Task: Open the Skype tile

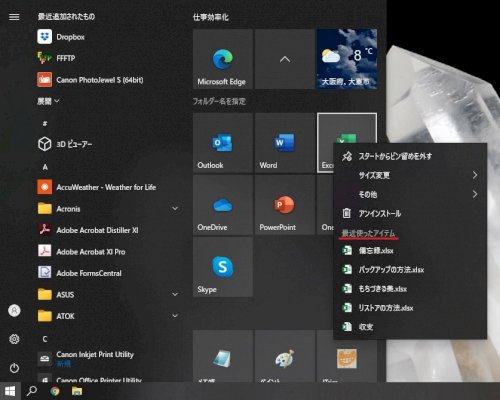Action: pyautogui.click(x=223, y=267)
